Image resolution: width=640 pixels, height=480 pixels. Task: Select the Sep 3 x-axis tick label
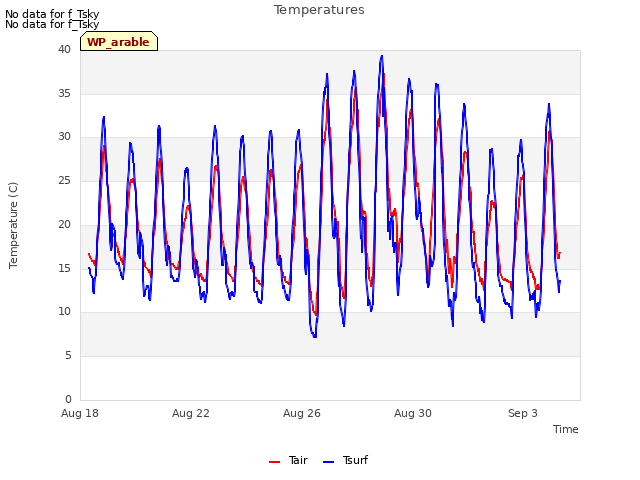[523, 413]
